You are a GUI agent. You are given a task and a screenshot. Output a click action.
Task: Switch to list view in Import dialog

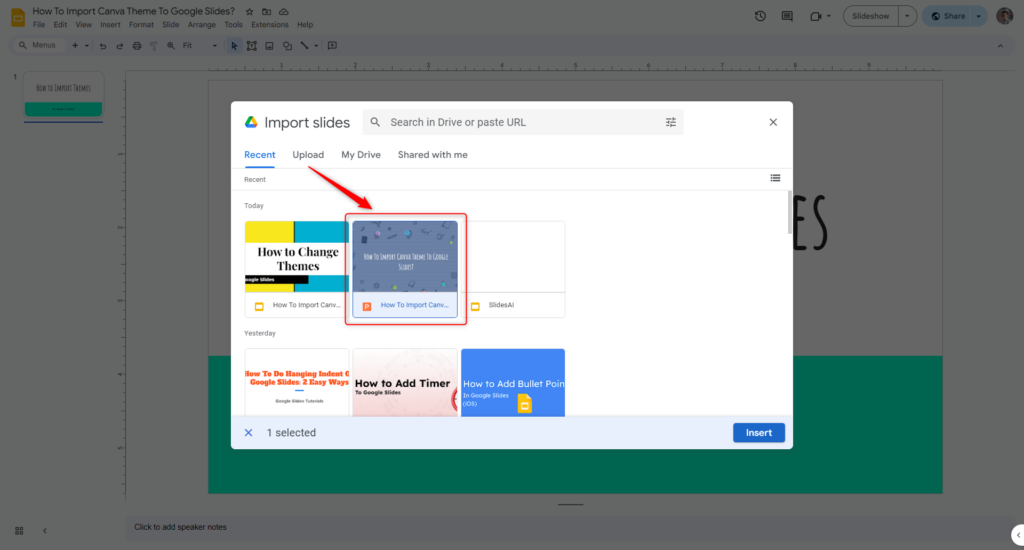click(775, 178)
